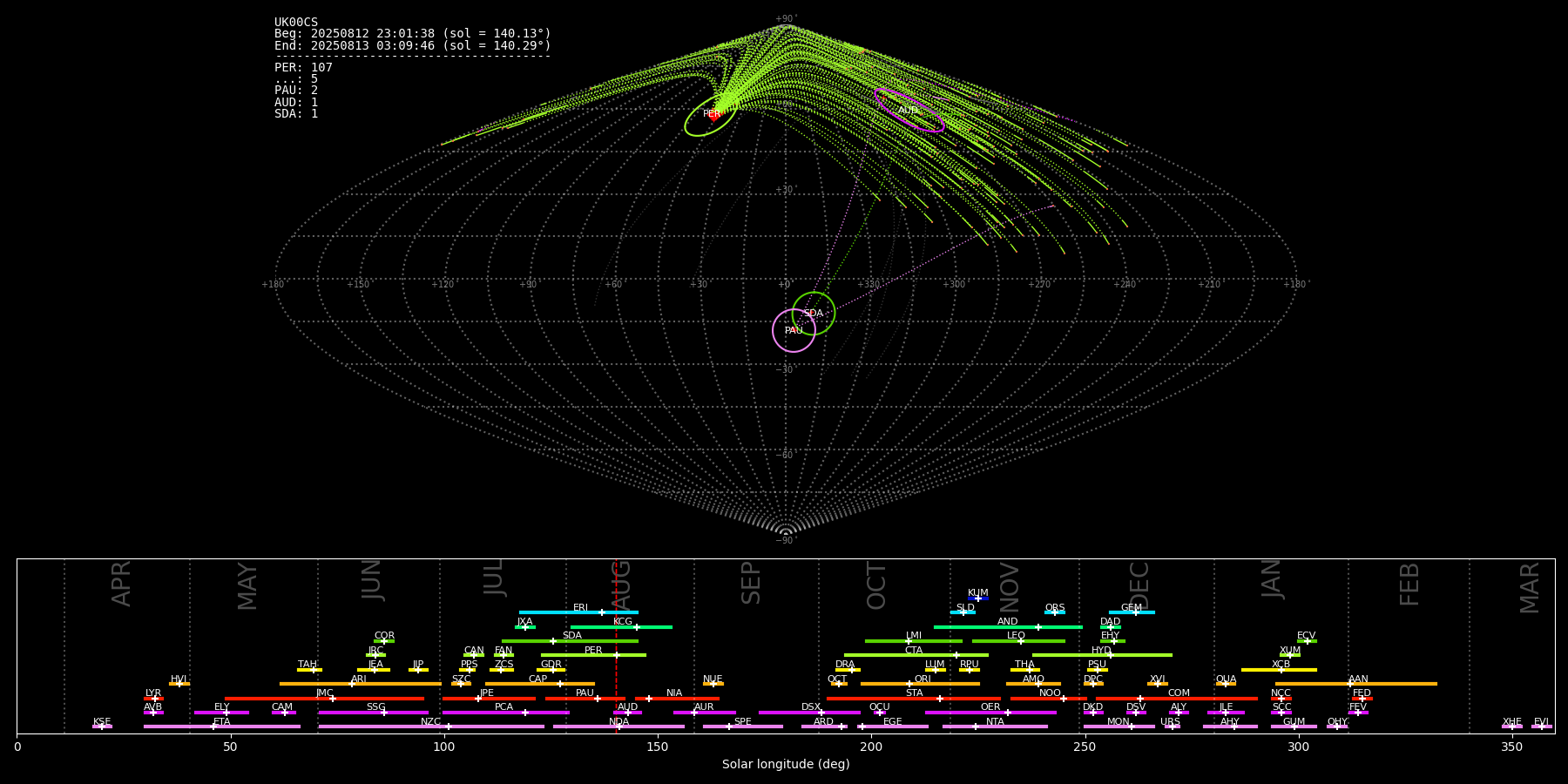Select the CAP shower bar

pyautogui.click(x=540, y=684)
